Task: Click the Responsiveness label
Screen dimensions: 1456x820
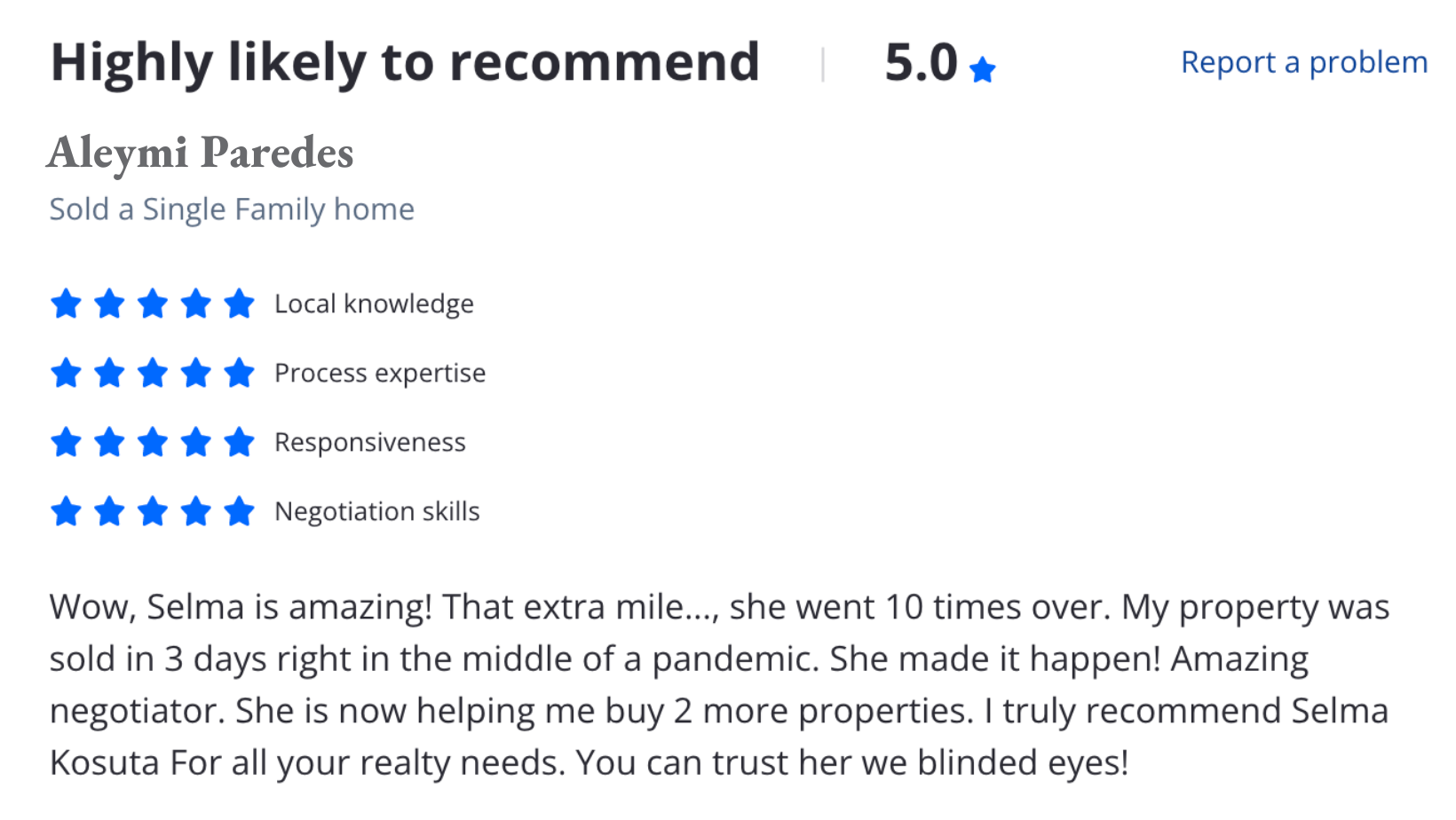Action: [x=369, y=442]
